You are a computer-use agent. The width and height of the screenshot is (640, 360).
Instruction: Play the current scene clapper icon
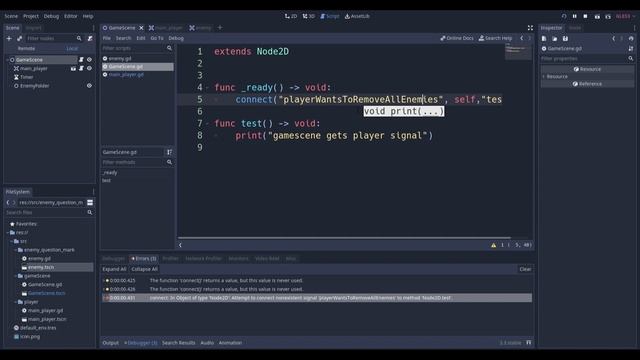click(597, 16)
